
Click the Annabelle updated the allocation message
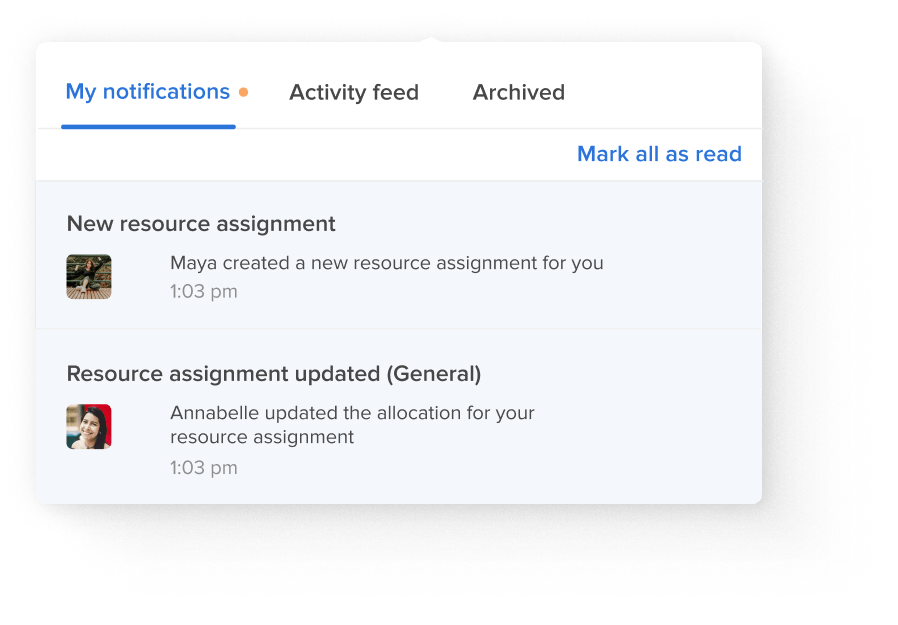(x=352, y=424)
